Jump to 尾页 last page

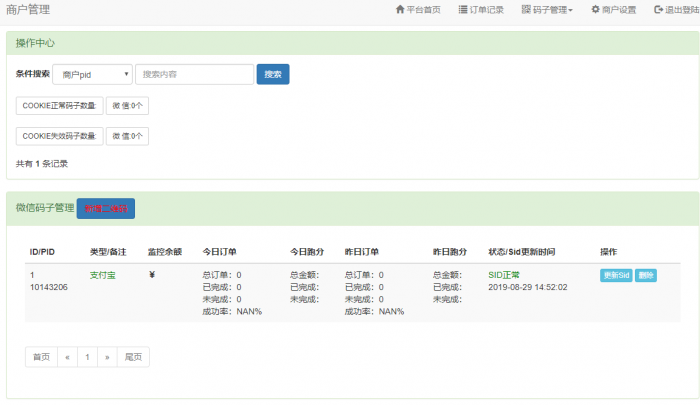pos(133,357)
